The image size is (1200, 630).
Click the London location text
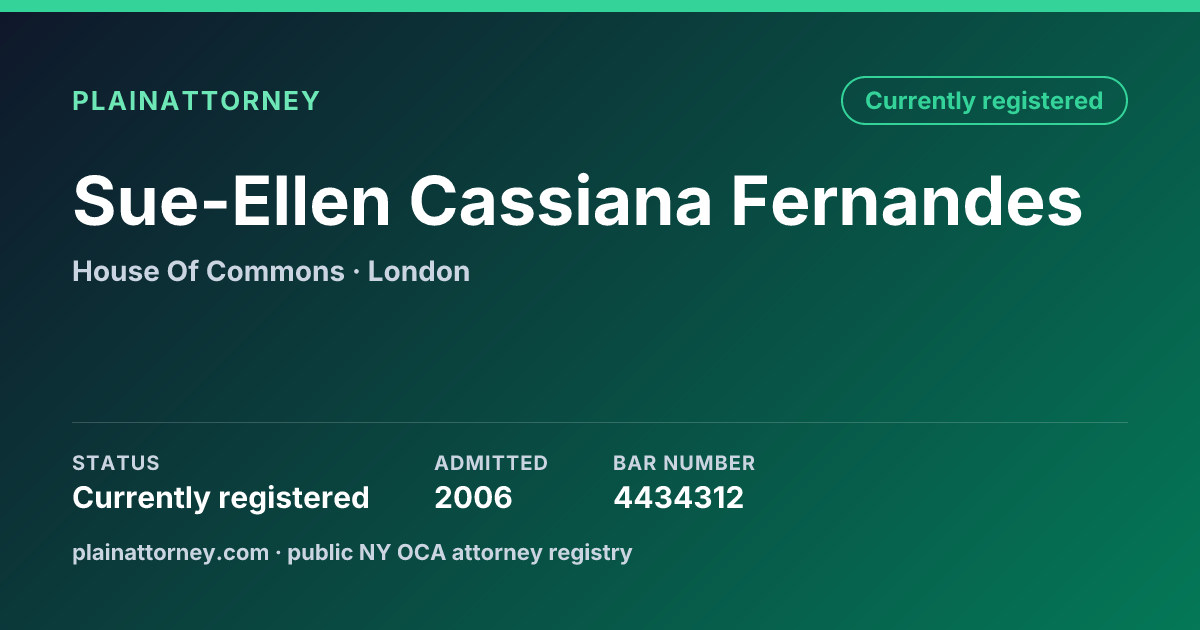click(x=419, y=272)
